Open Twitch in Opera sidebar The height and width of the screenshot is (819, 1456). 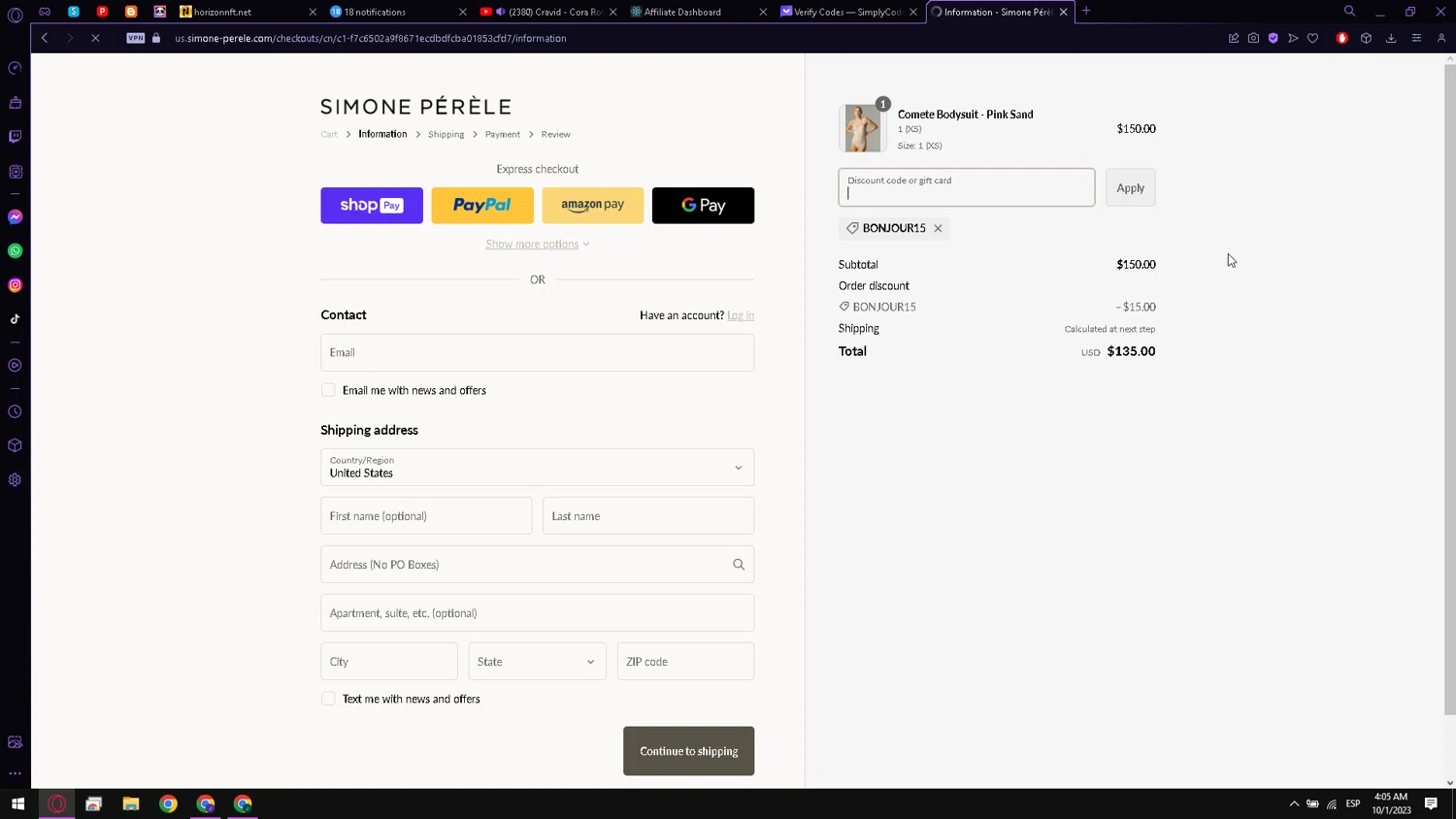coord(15,137)
